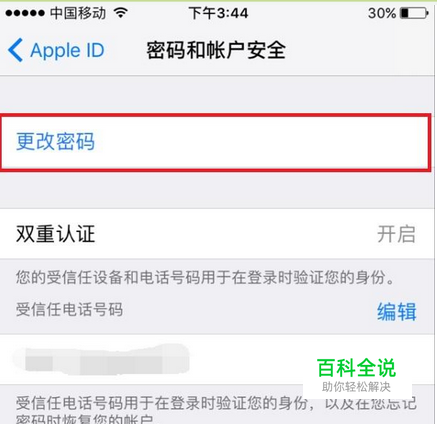Screen dimensions: 437x424
Task: Tap the 中国移动 carrier label
Action: click(x=78, y=13)
